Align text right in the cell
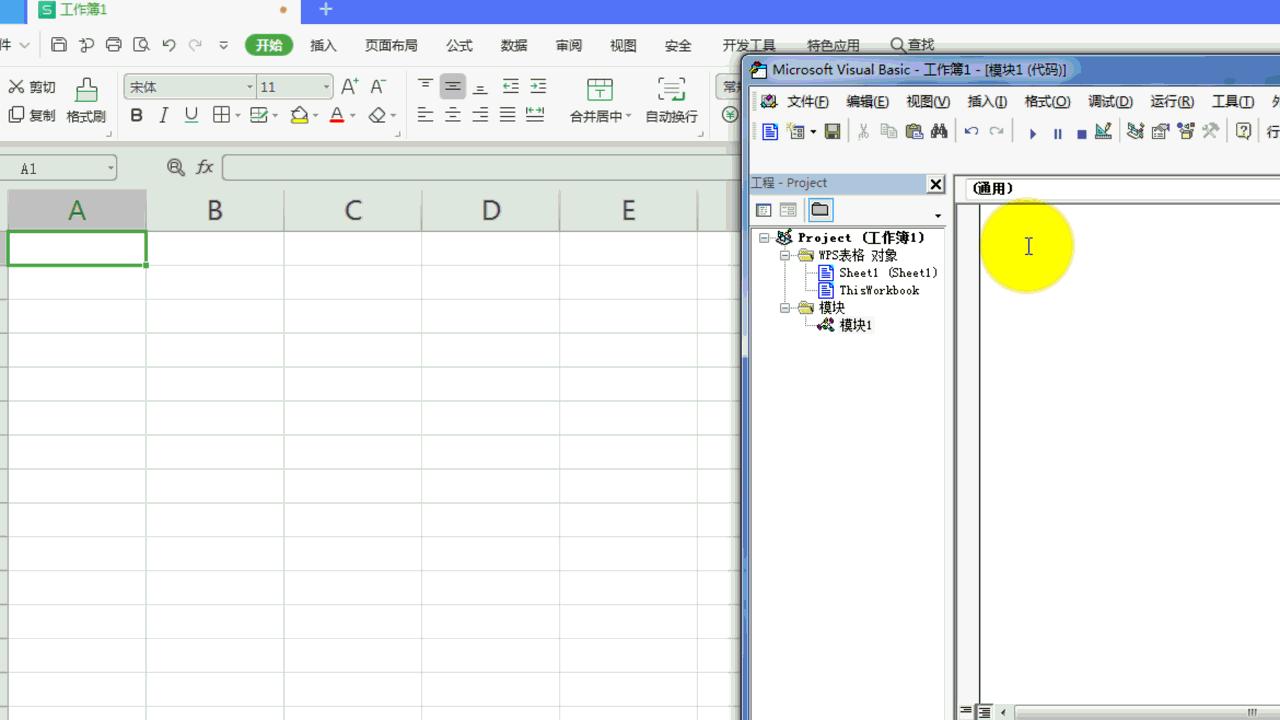Image resolution: width=1280 pixels, height=720 pixels. pos(480,115)
